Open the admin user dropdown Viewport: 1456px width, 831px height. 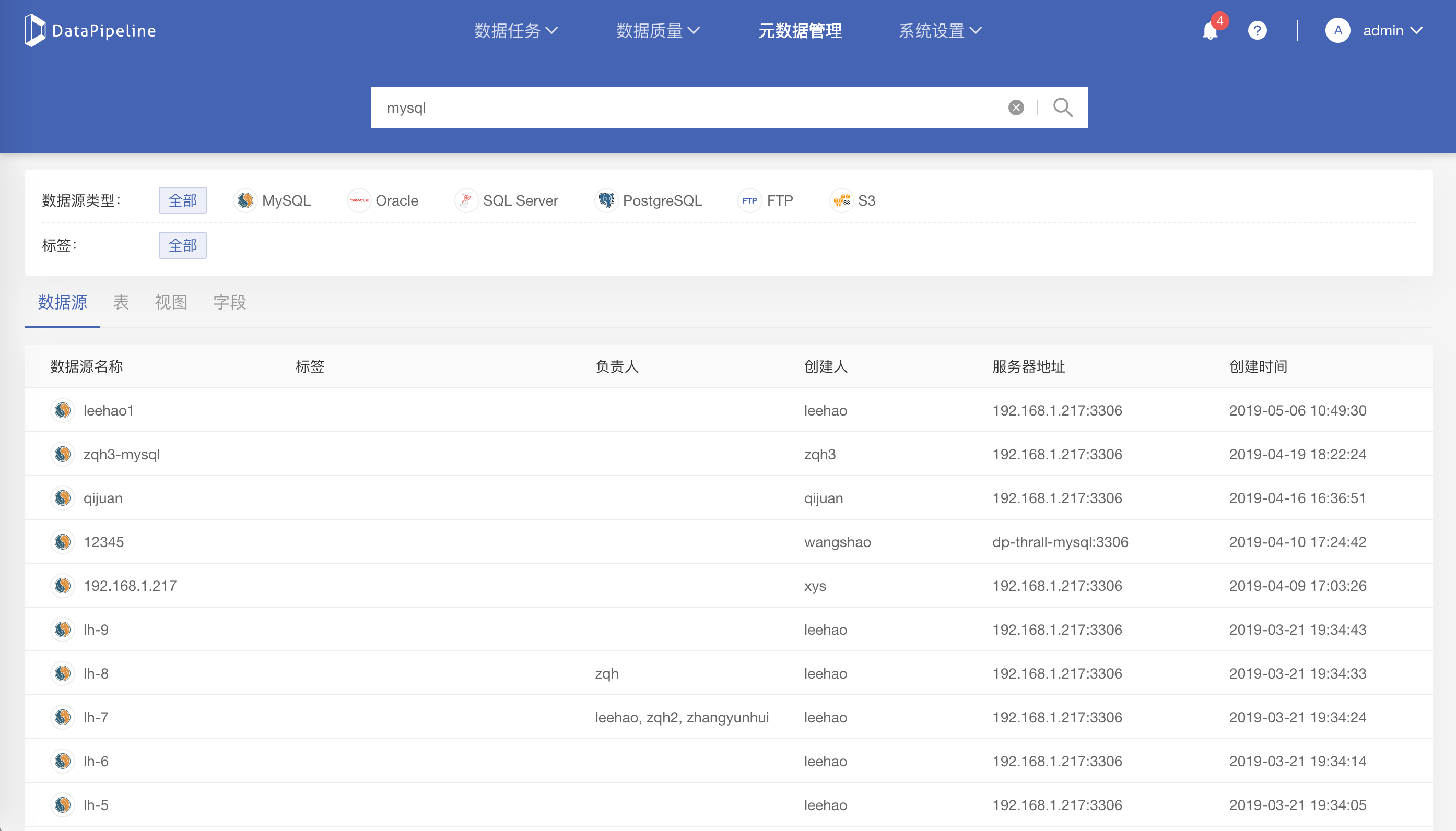1391,31
